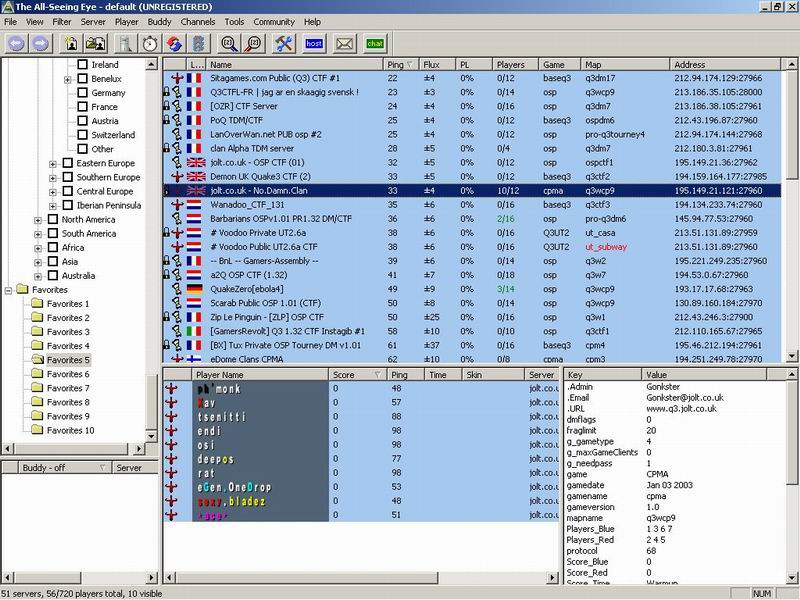Sort servers by Map column header

pos(625,64)
